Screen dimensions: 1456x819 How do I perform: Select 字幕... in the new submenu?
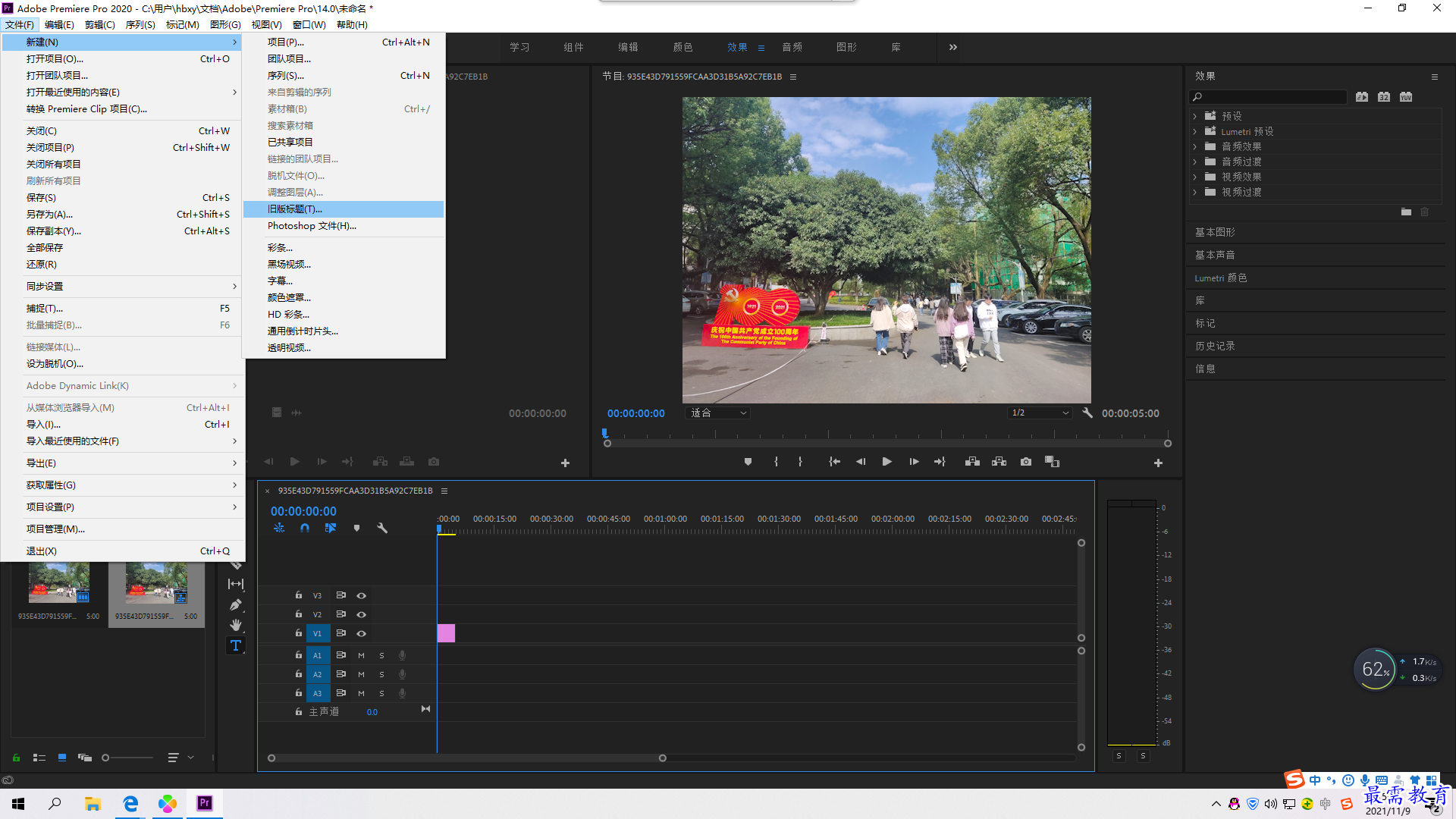point(344,281)
